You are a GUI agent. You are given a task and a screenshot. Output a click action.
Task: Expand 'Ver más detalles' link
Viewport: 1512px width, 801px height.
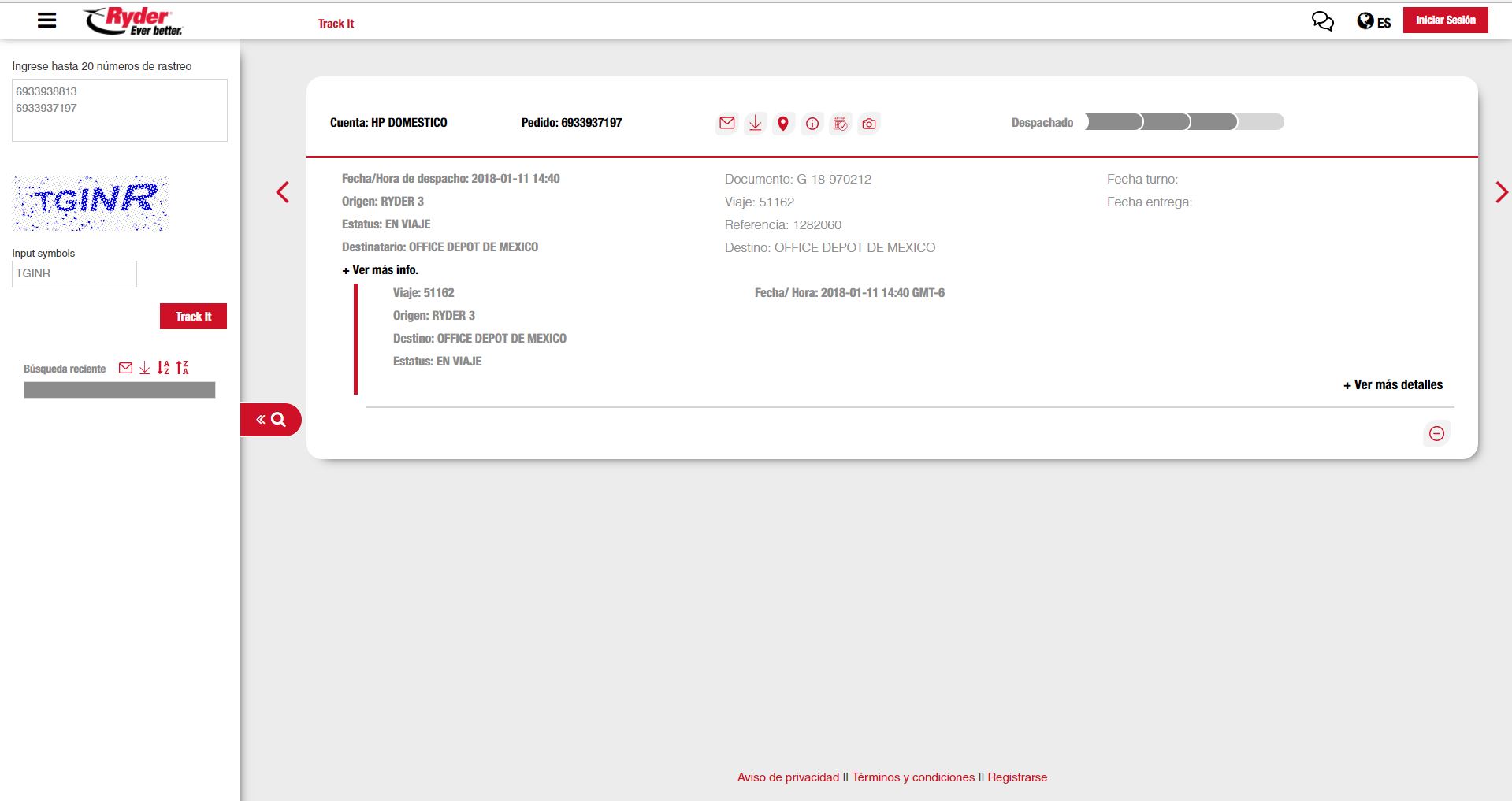click(1392, 385)
